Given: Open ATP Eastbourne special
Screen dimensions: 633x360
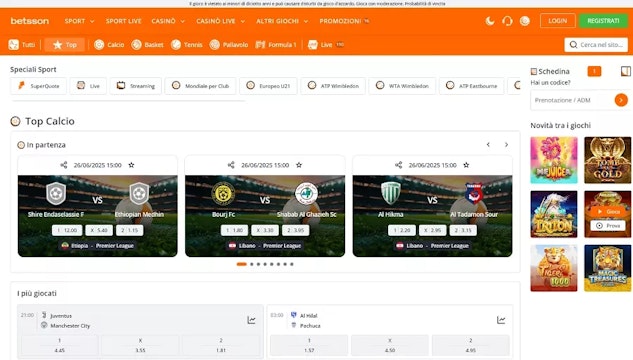Looking at the screenshot, I should (x=472, y=86).
